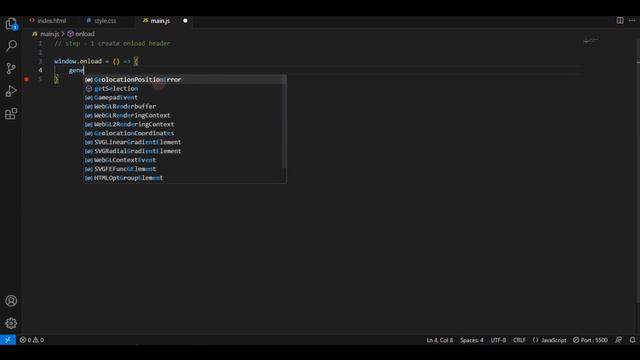This screenshot has height=360, width=640.
Task: Click the window.onload code line
Action: pyautogui.click(x=96, y=61)
